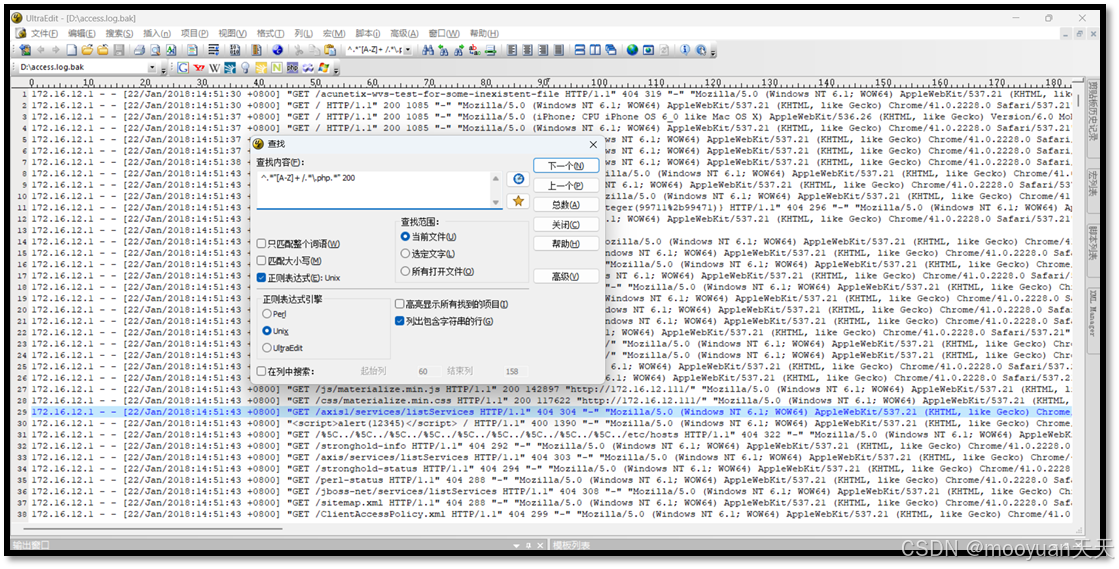Click 总数 count button

[x=566, y=205]
